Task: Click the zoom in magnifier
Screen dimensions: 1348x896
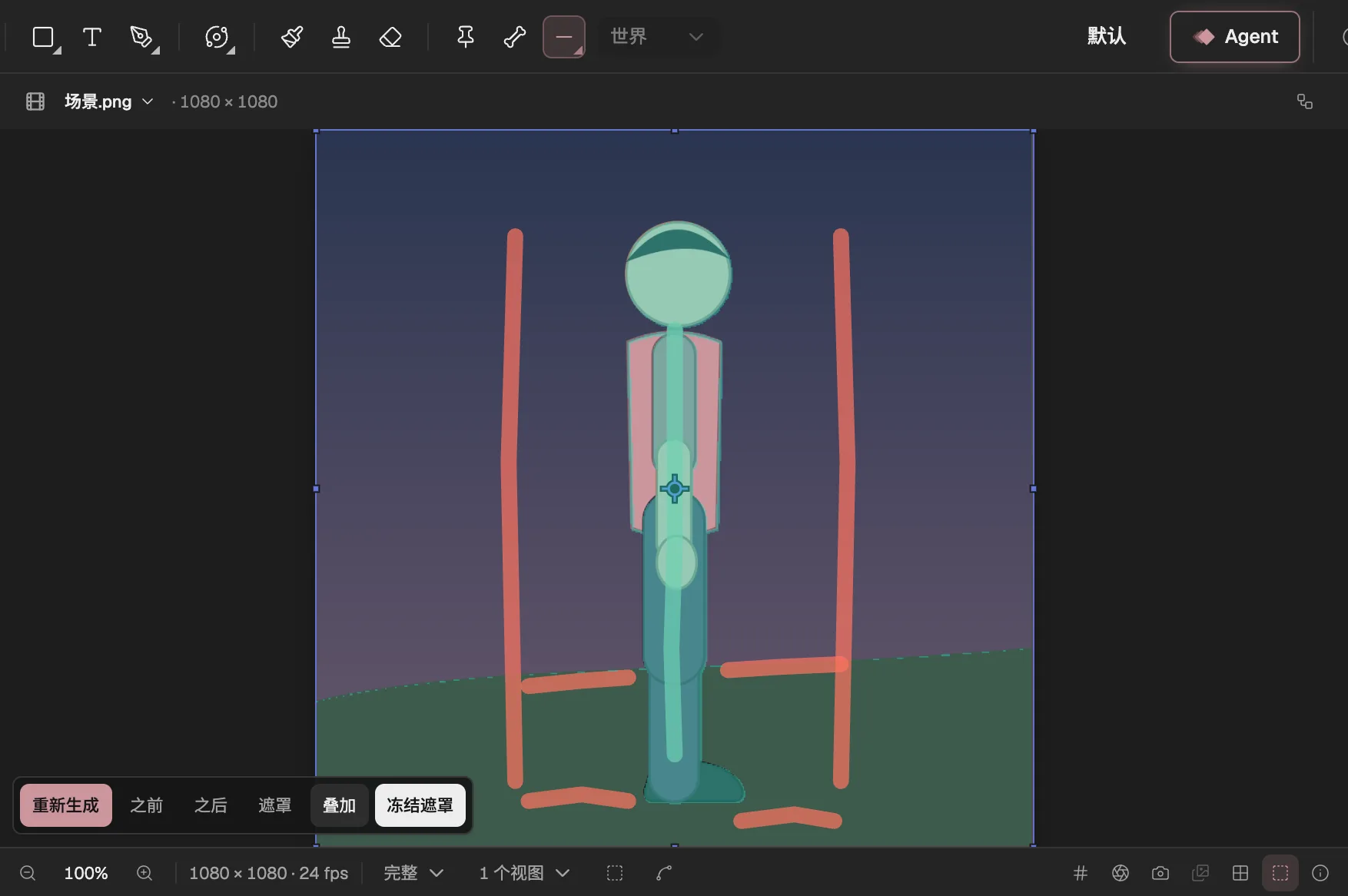Action: [144, 873]
